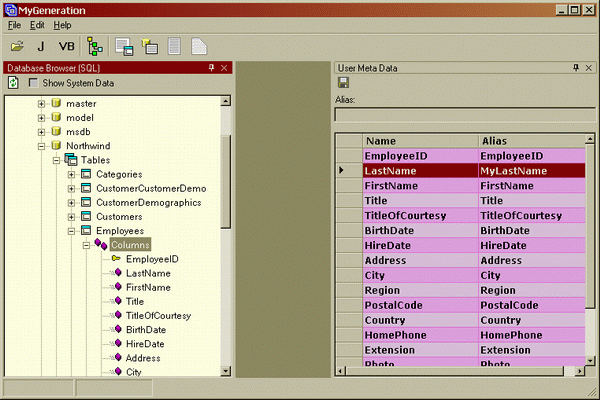Click the lined gray page toolbar icon
600x400 pixels.
click(x=174, y=47)
